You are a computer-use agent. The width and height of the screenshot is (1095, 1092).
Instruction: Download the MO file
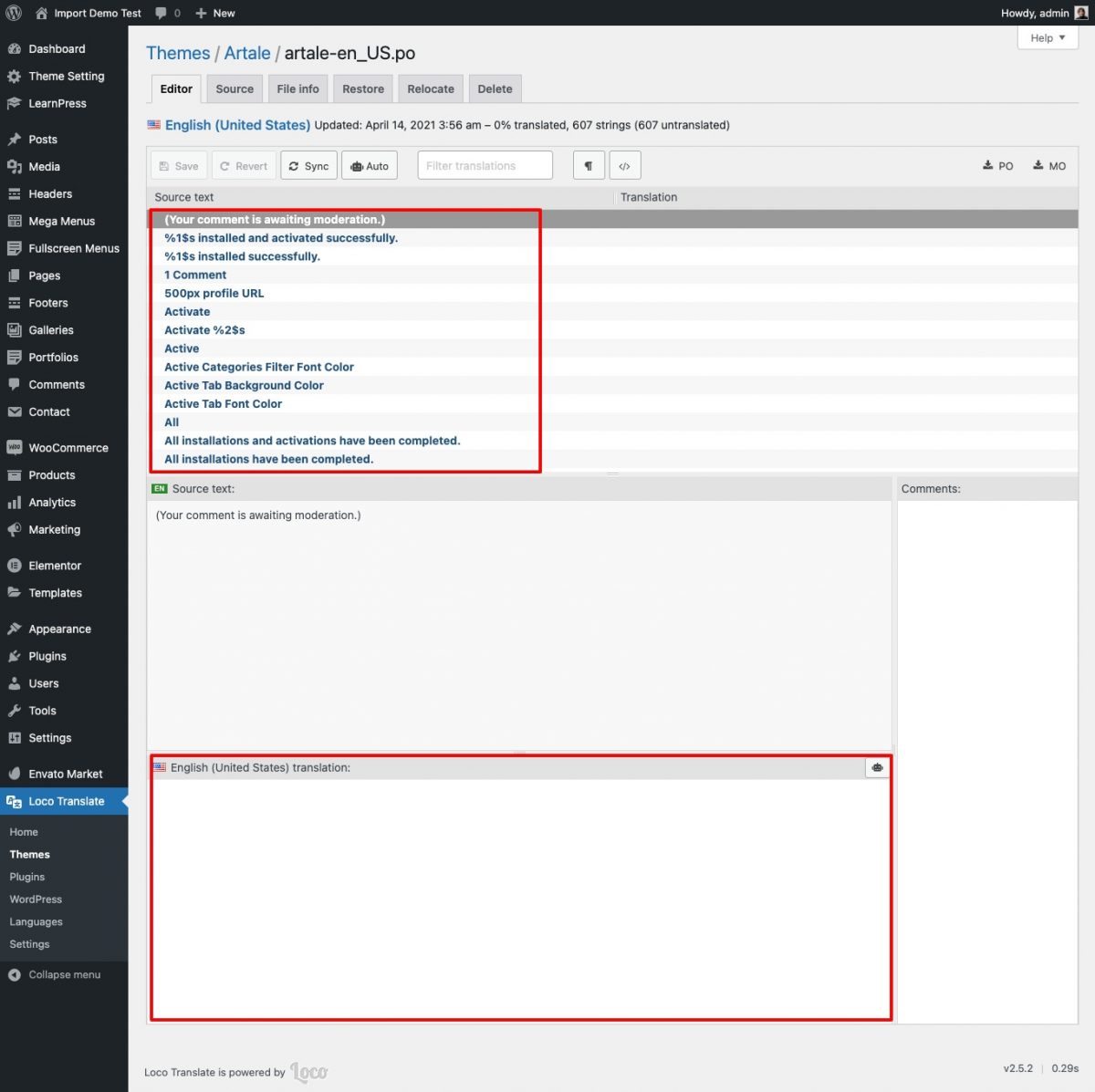coord(1049,165)
